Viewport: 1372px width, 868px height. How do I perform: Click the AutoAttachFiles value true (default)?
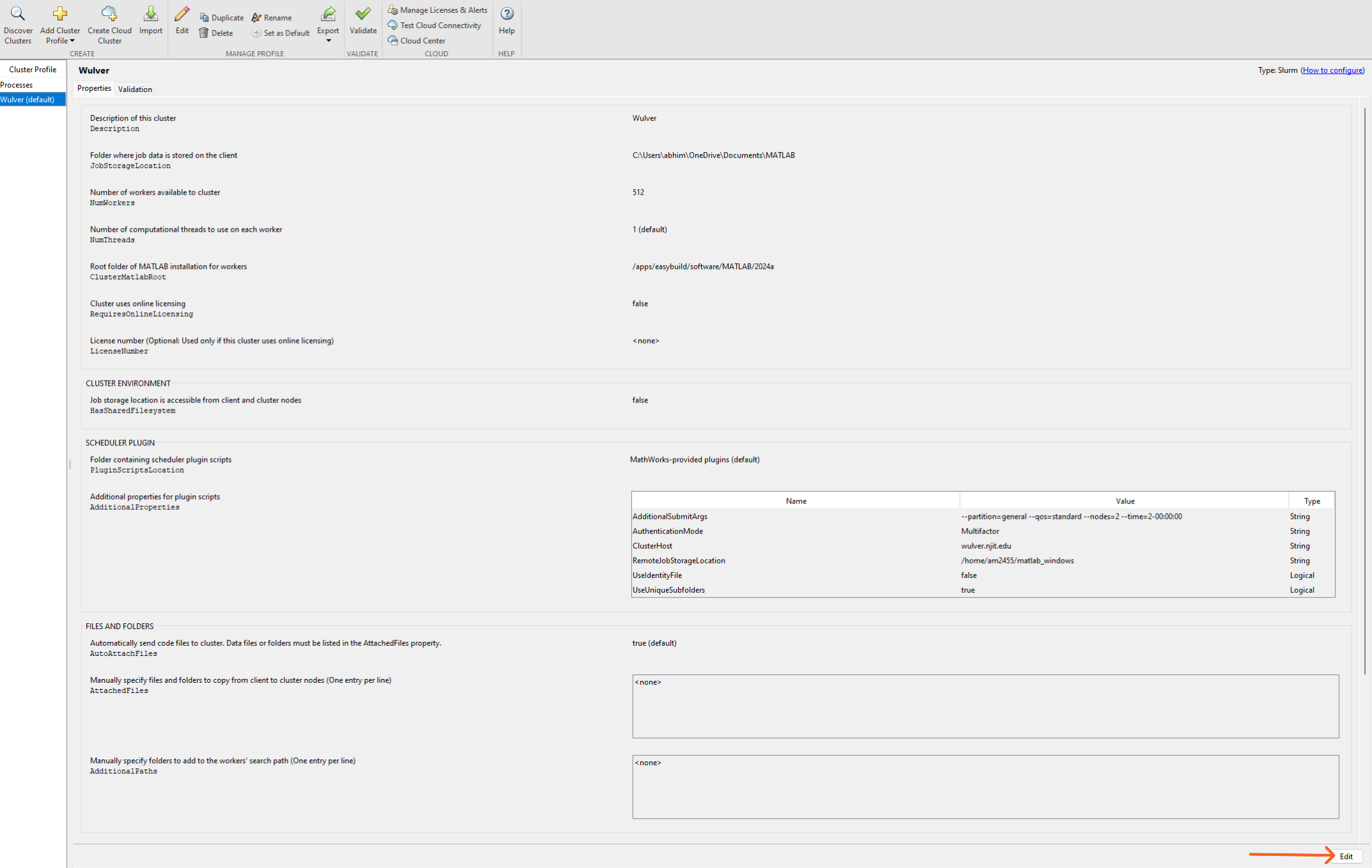654,643
